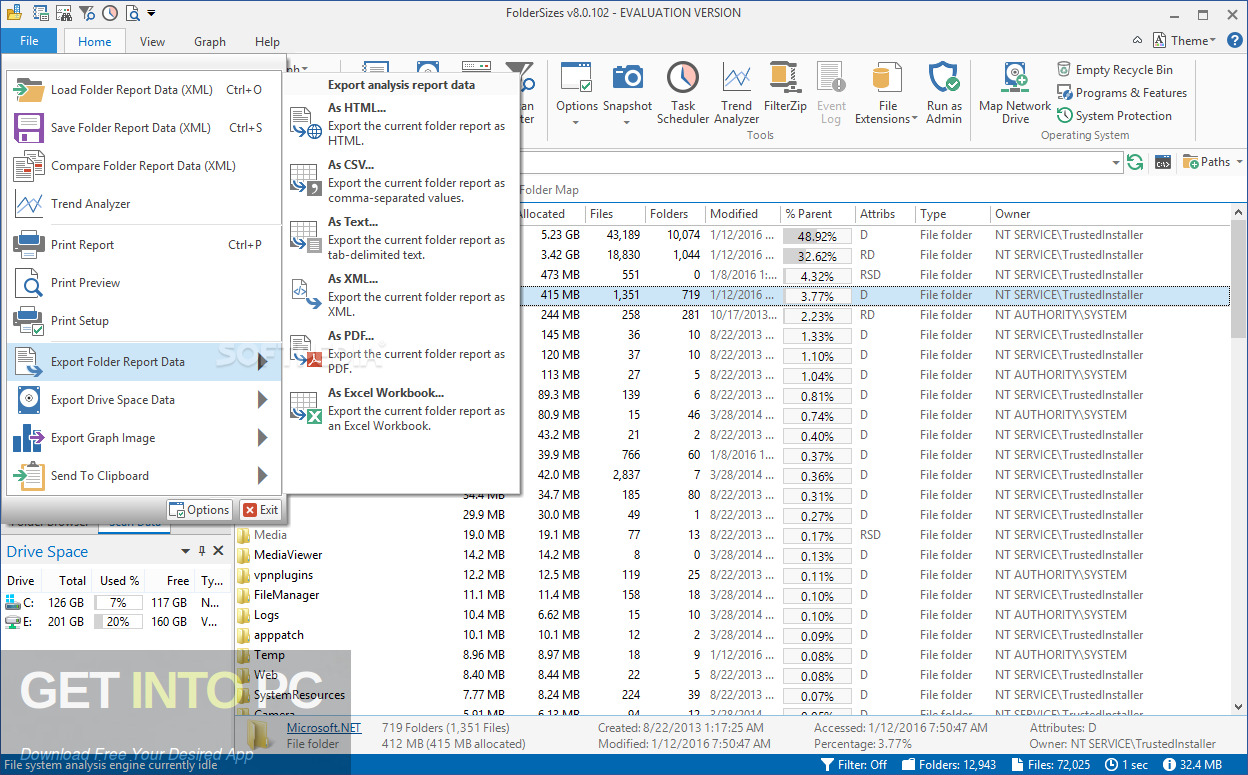Open the Task Scheduler tool
The height and width of the screenshot is (775, 1248).
pyautogui.click(x=683, y=92)
